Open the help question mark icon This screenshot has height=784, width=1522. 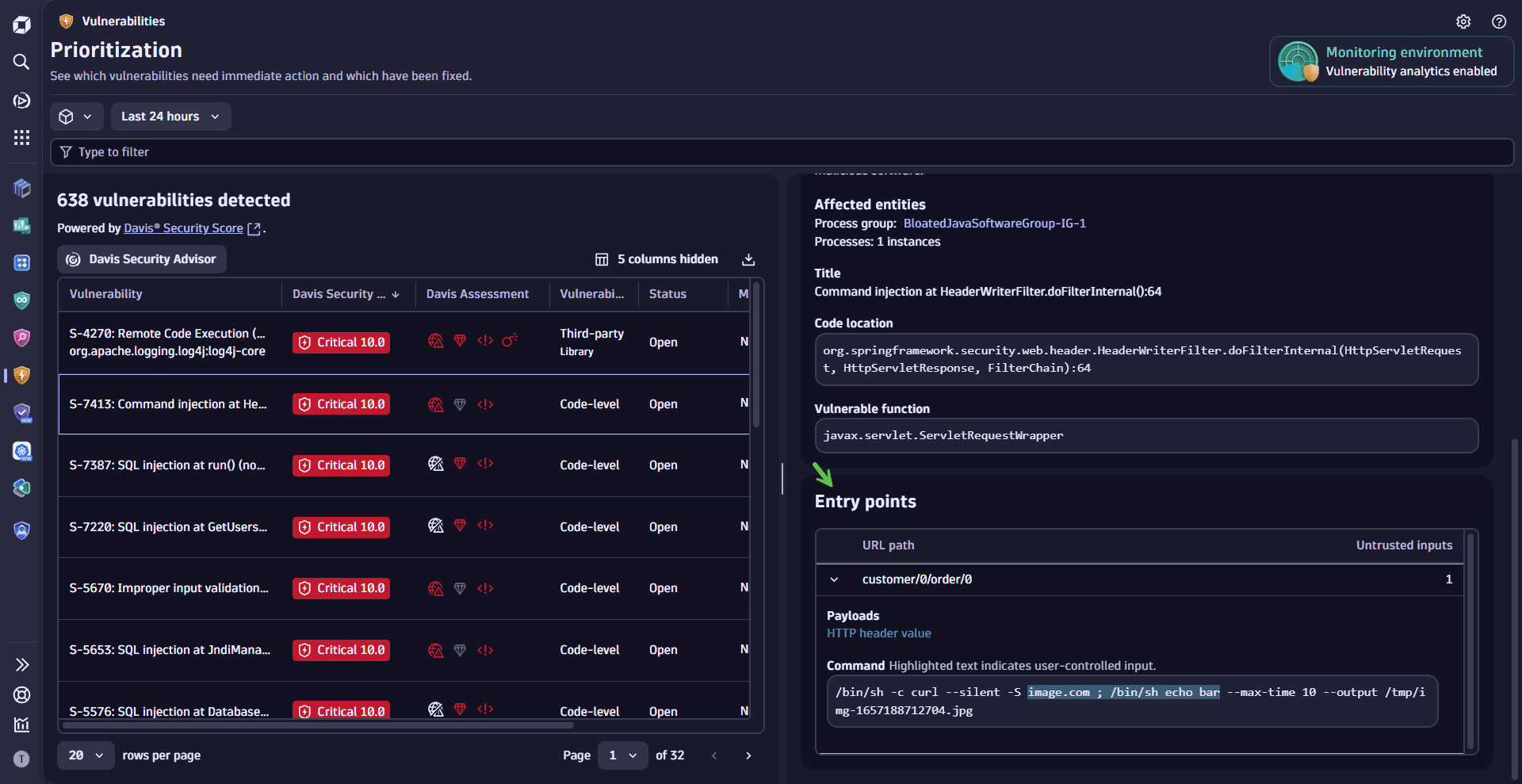(1498, 21)
